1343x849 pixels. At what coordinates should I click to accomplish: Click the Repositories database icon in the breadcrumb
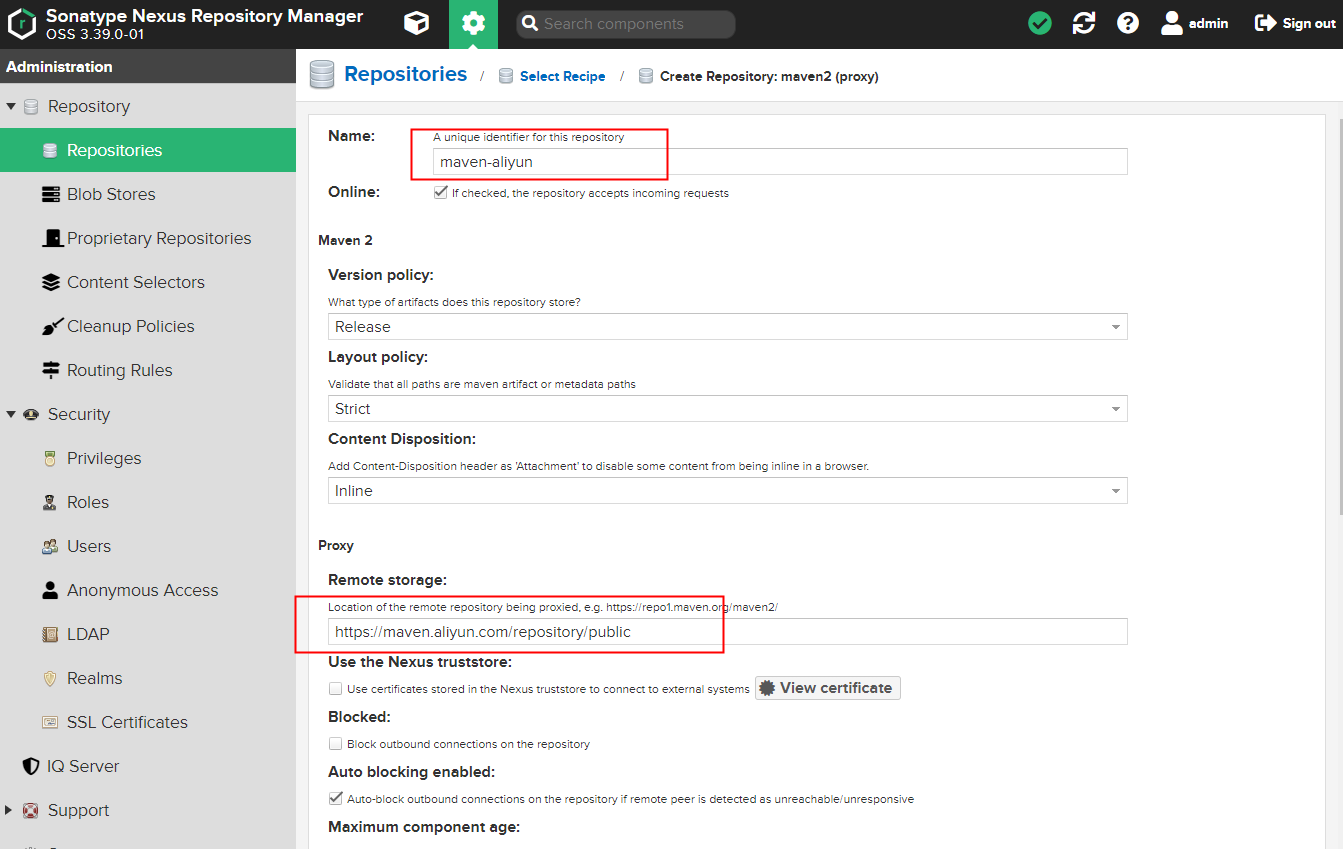[322, 75]
